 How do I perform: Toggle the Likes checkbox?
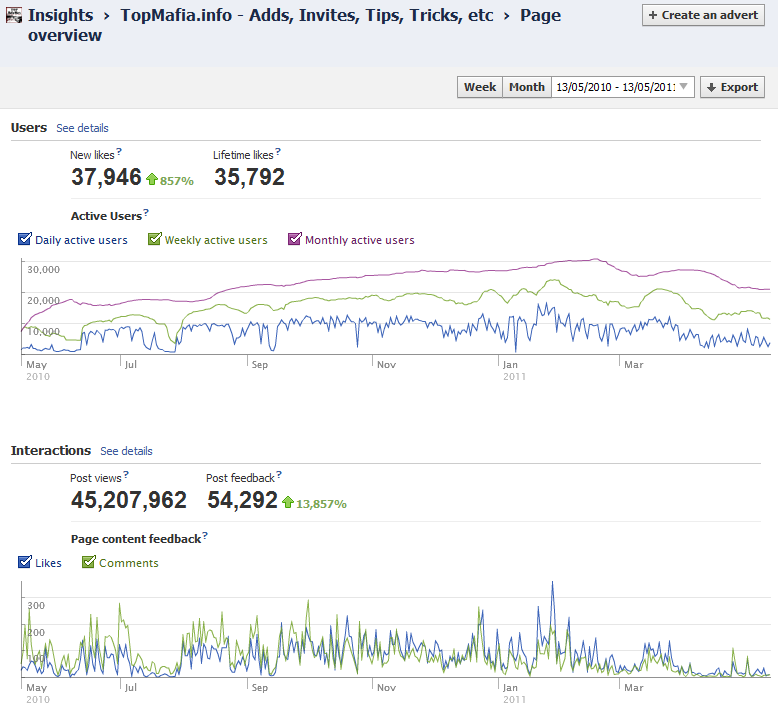tap(24, 562)
